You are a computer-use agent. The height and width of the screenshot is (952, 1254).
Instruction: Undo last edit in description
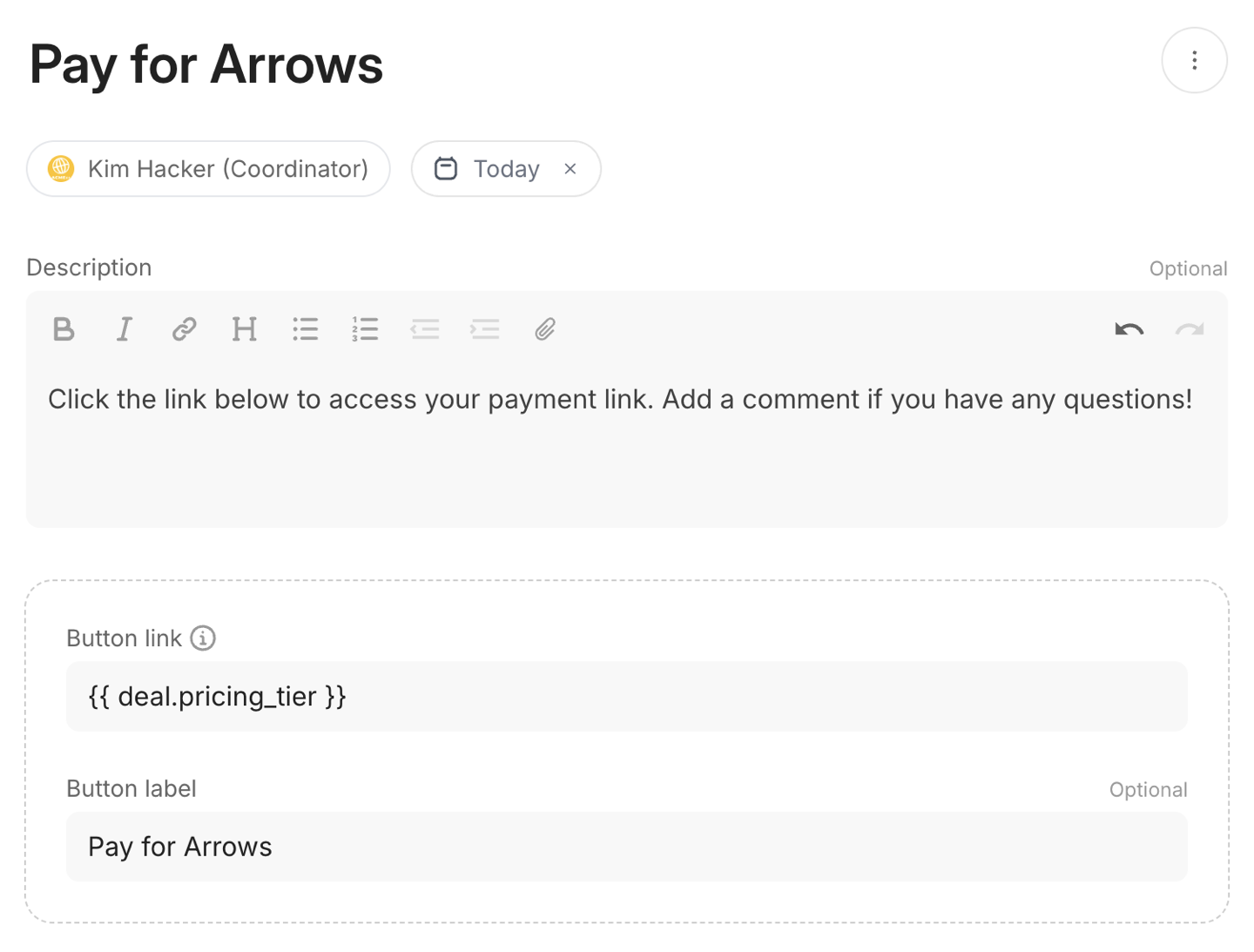coord(1129,329)
